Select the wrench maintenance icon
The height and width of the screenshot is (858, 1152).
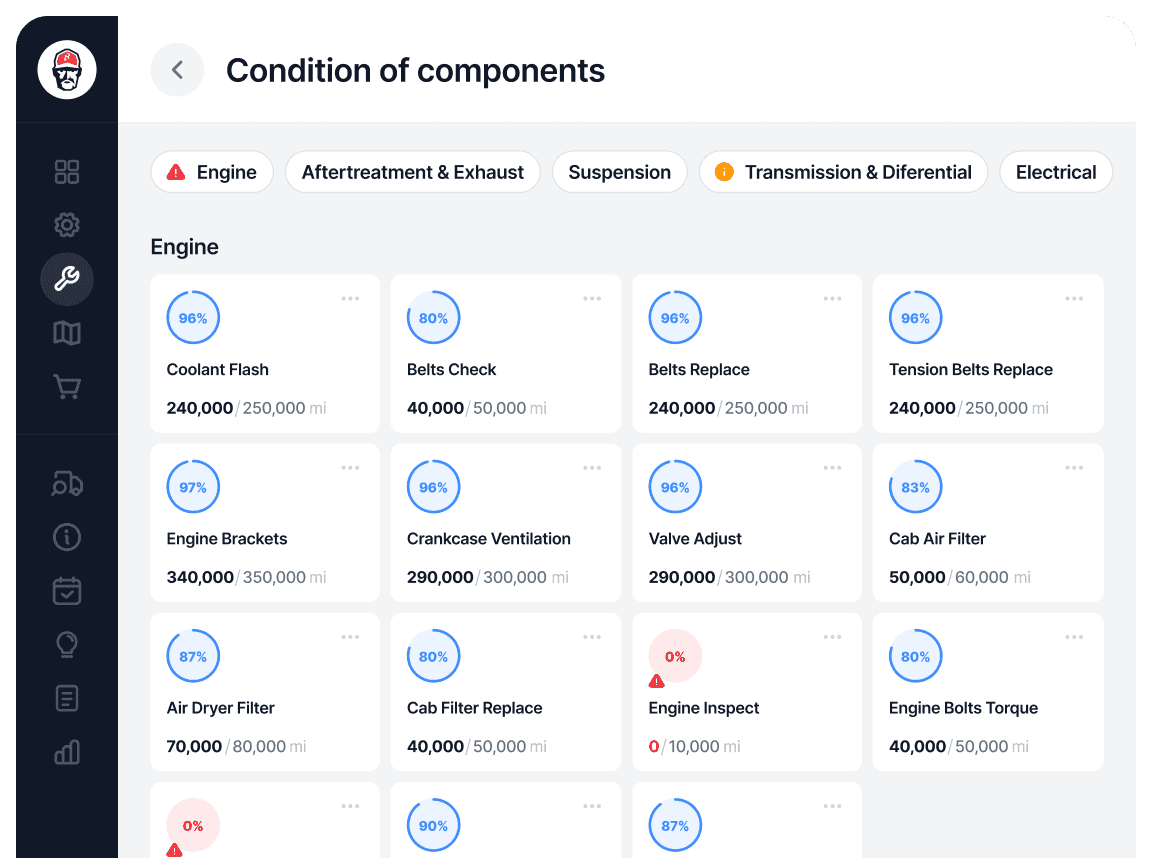66,279
